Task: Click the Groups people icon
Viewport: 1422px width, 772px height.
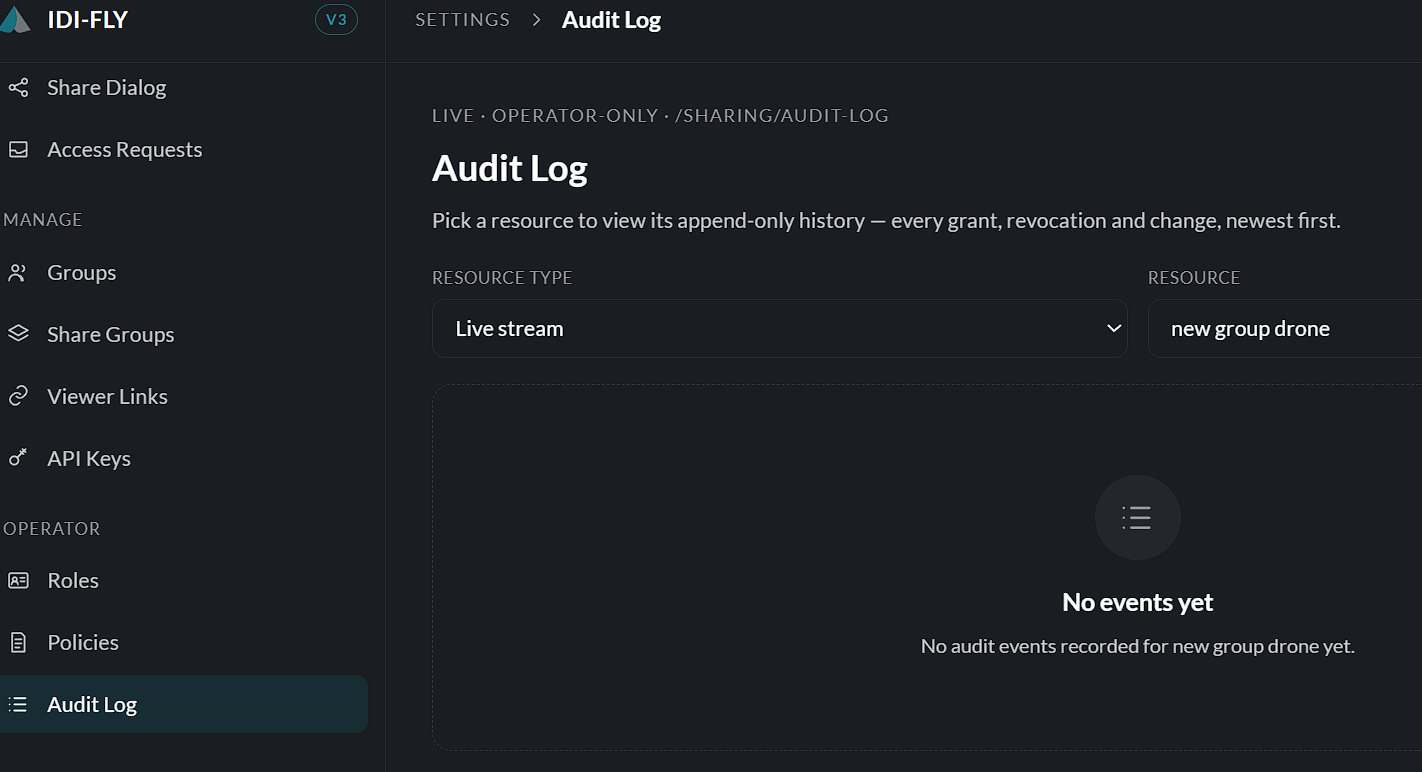Action: (18, 273)
